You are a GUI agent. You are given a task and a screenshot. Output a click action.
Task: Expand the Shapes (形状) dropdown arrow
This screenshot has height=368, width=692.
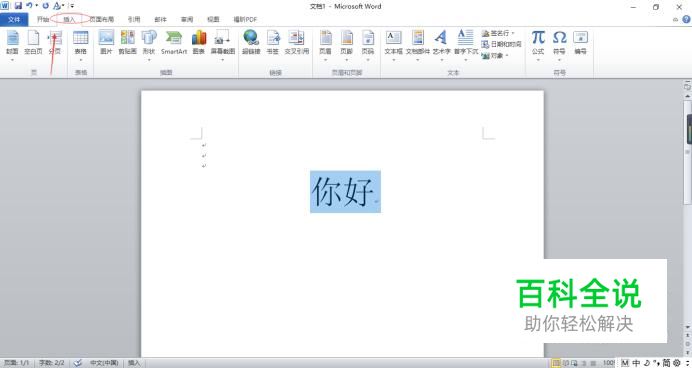click(x=149, y=60)
